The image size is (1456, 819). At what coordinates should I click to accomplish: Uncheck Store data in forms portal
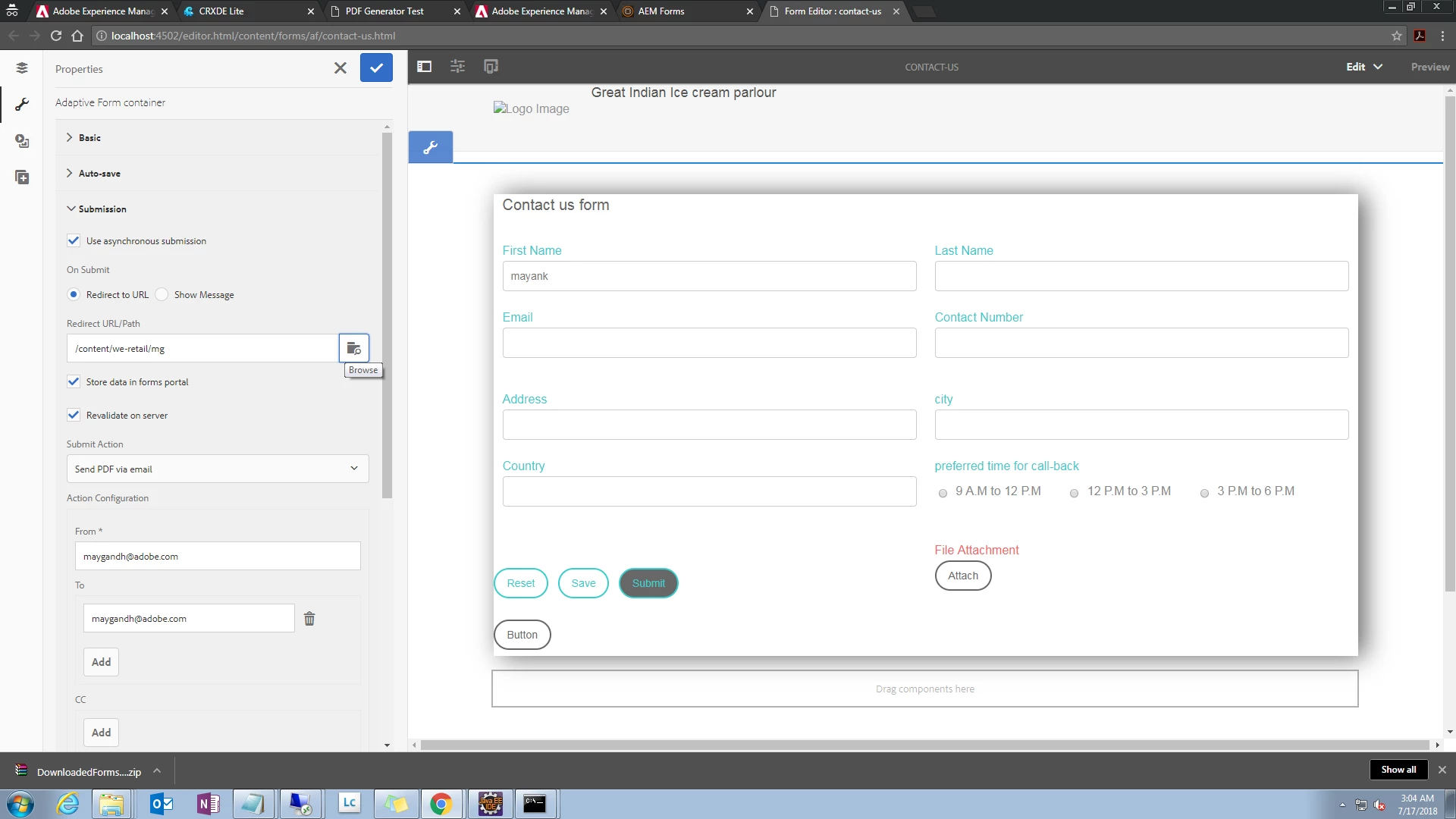[x=74, y=381]
